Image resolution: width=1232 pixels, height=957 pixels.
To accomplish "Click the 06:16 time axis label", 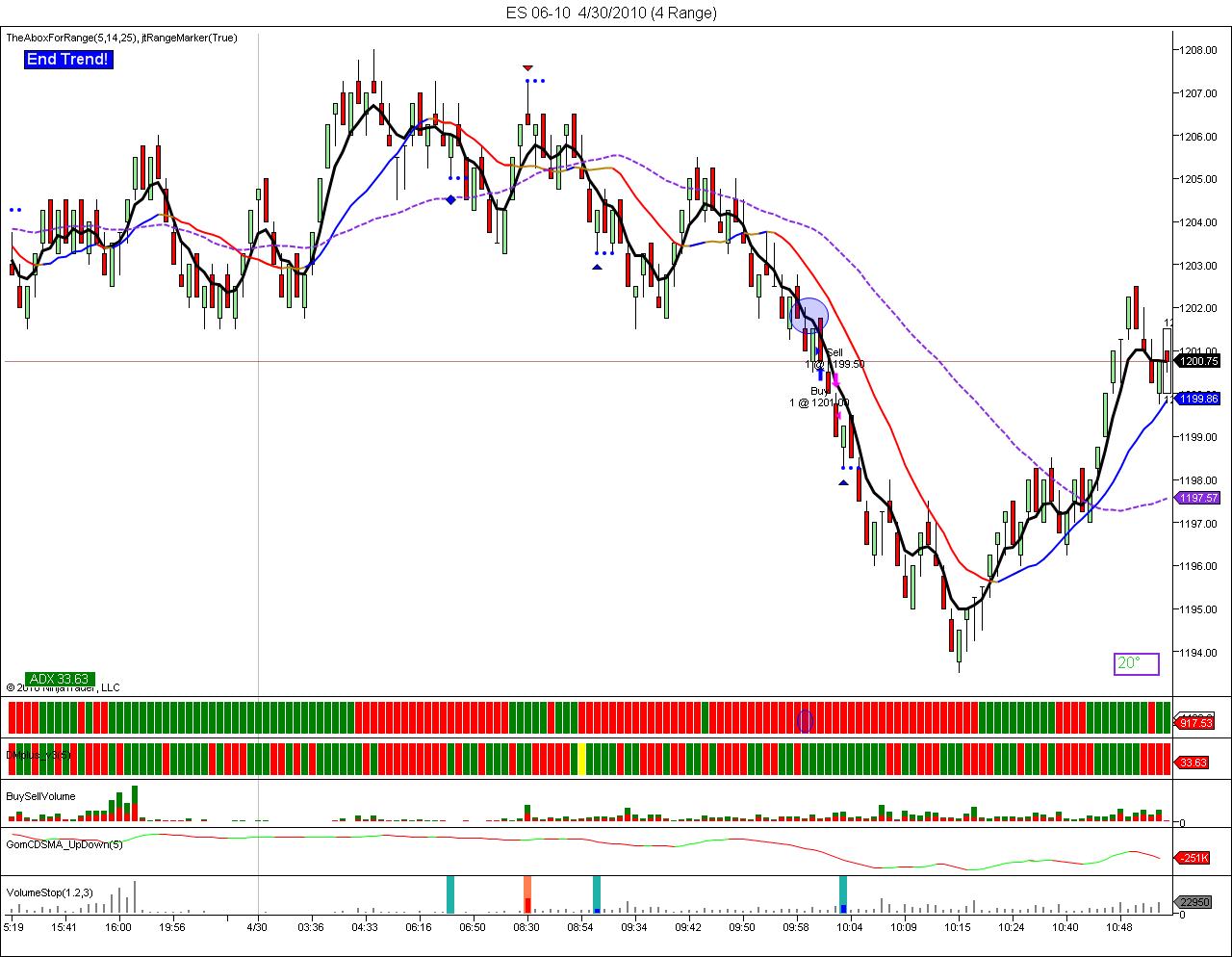I will point(419,927).
